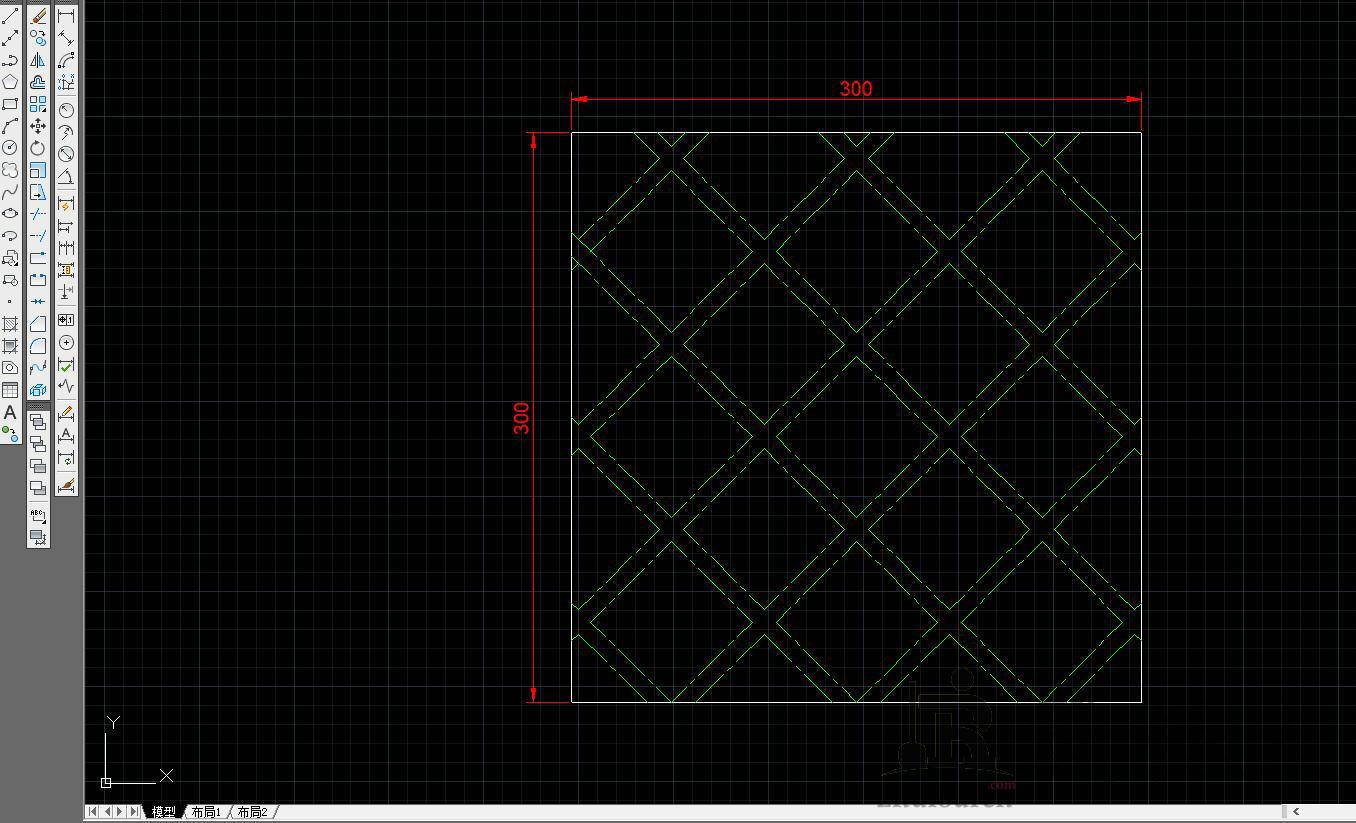Select the Ellipse Arc tool
This screenshot has width=1356, height=823.
[10, 236]
